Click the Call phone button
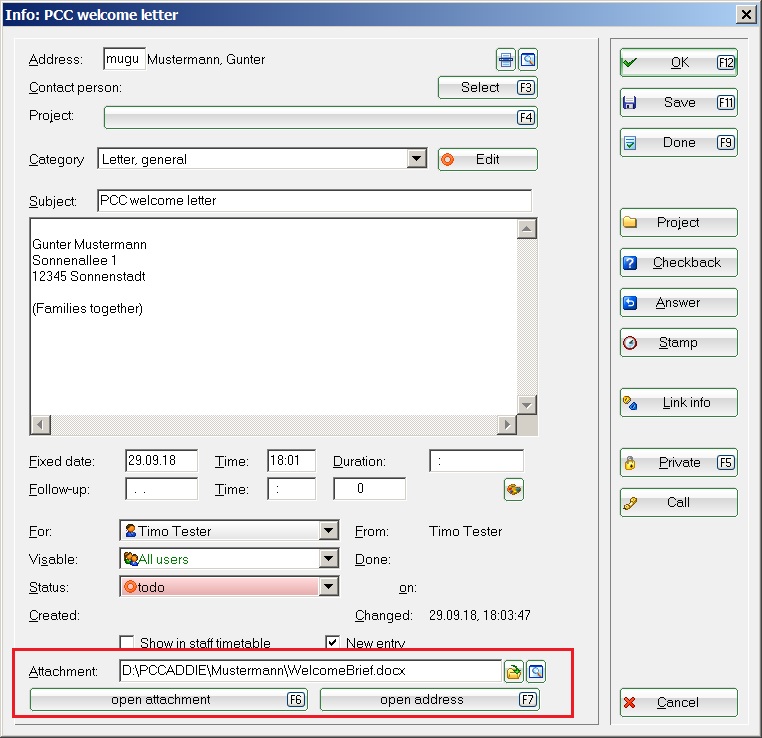 tap(678, 503)
